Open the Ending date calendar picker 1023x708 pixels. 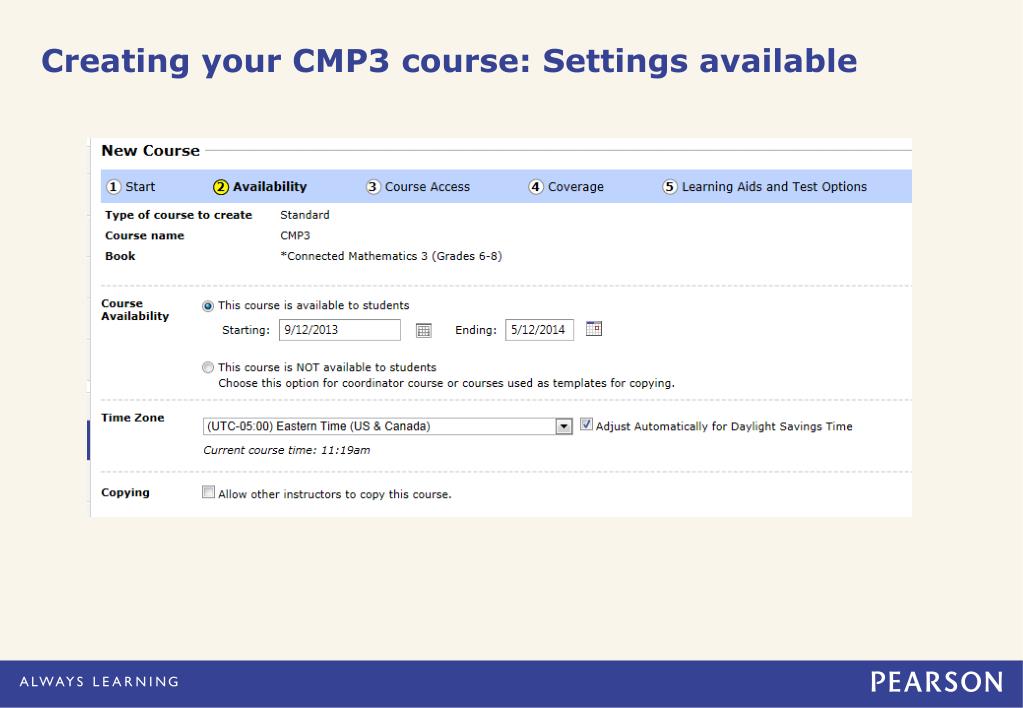(x=594, y=329)
